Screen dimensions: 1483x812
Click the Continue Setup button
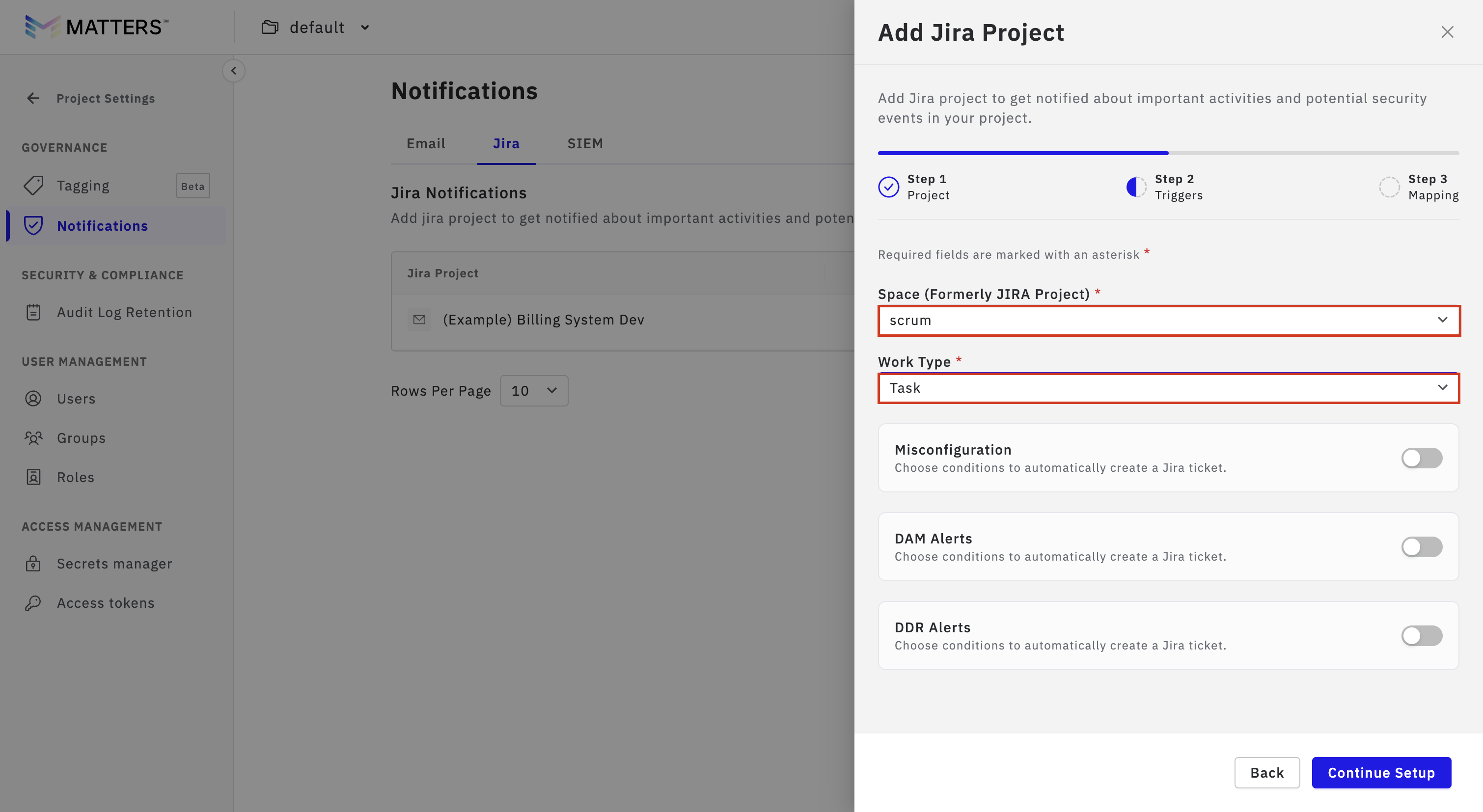click(1380, 772)
